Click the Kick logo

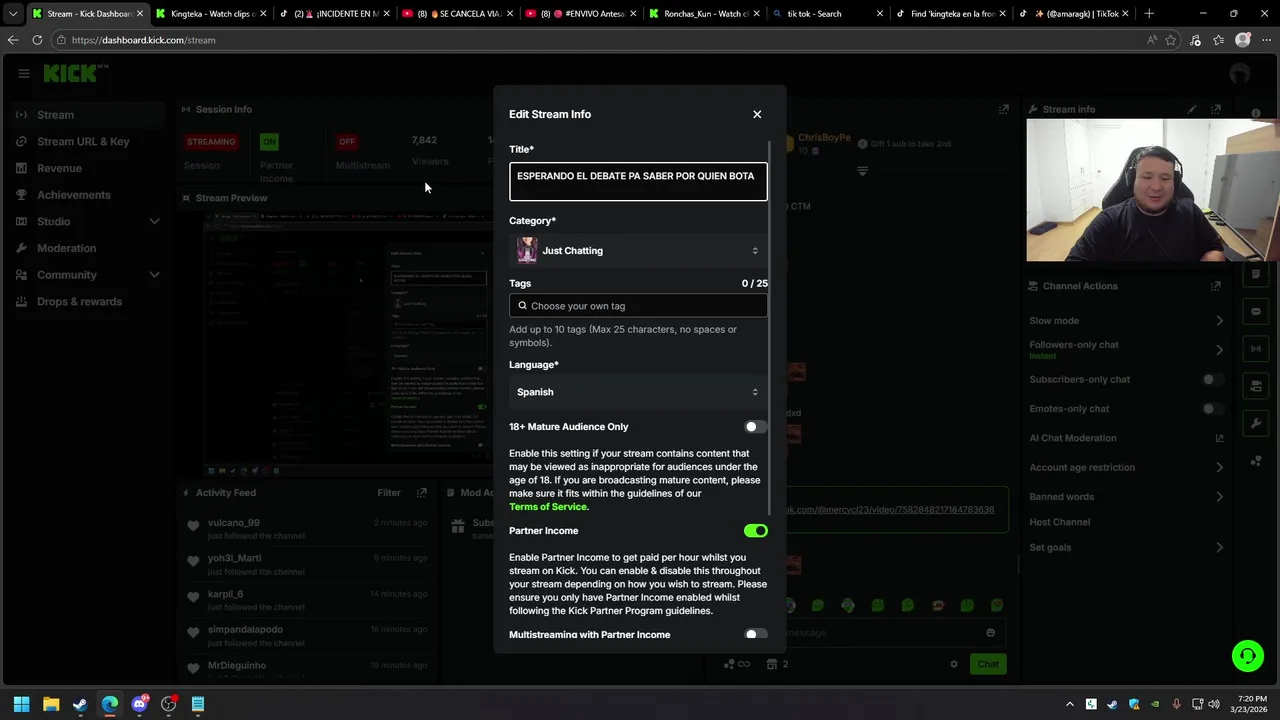coord(72,73)
